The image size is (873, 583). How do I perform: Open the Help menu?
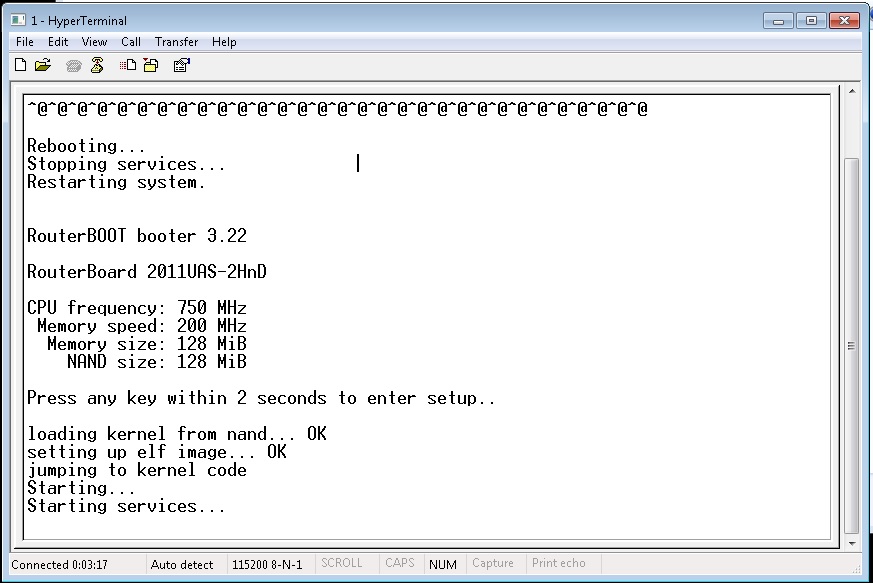pyautogui.click(x=224, y=42)
